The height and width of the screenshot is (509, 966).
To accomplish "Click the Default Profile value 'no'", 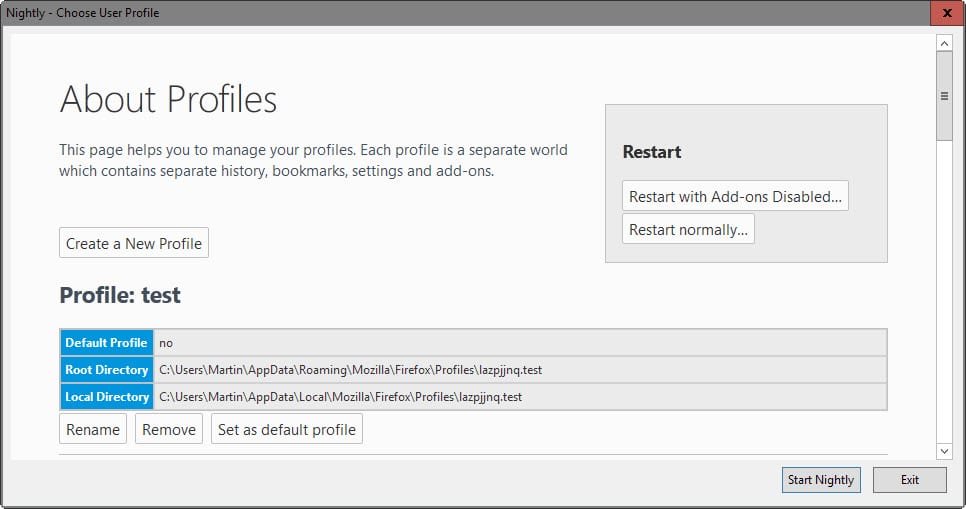I will click(x=166, y=343).
